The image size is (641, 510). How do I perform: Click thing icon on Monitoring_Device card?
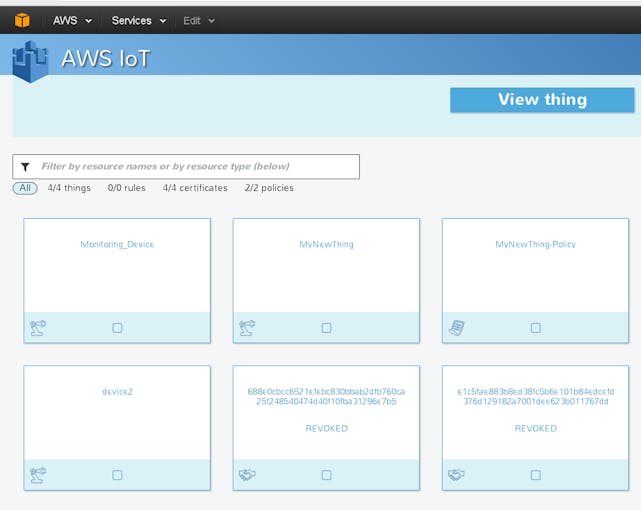[38, 327]
